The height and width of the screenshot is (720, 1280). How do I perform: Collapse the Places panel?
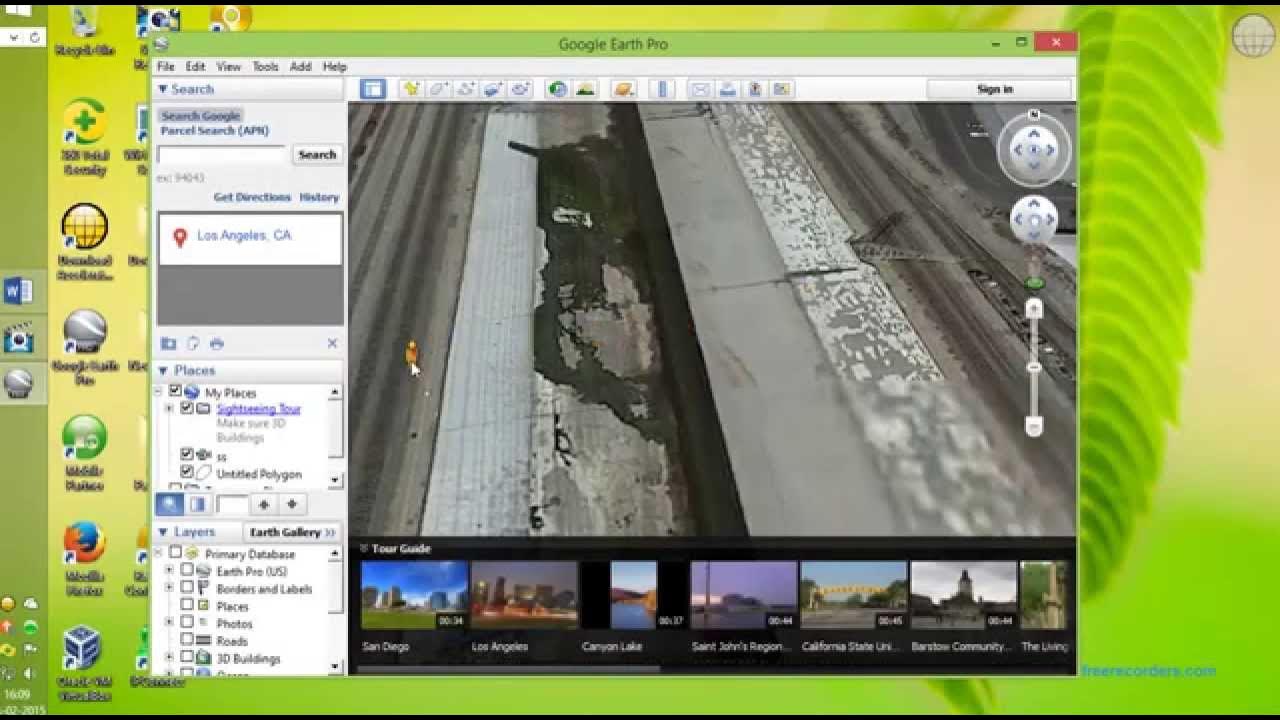pyautogui.click(x=163, y=370)
